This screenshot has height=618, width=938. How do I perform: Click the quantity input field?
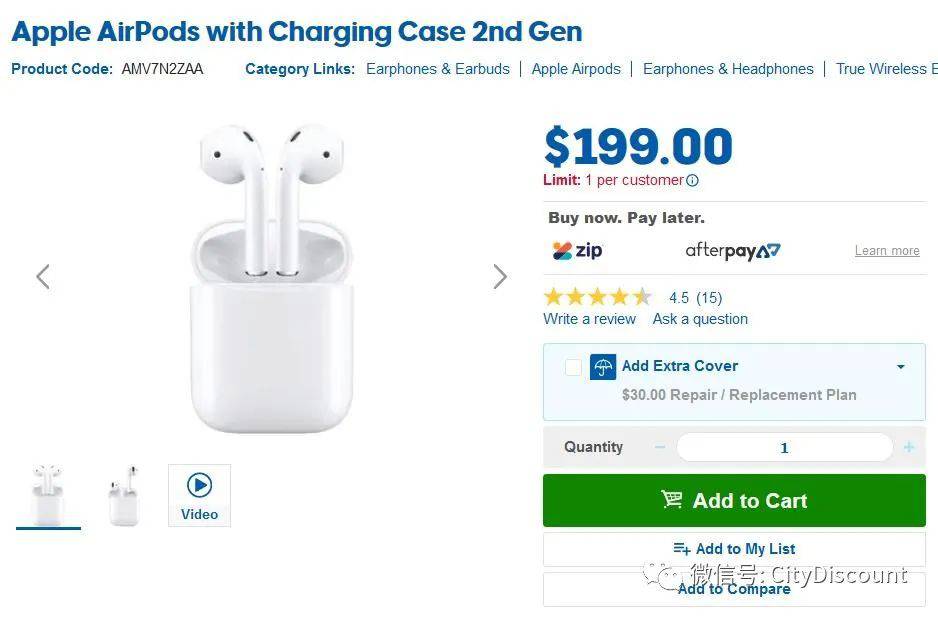coord(784,447)
